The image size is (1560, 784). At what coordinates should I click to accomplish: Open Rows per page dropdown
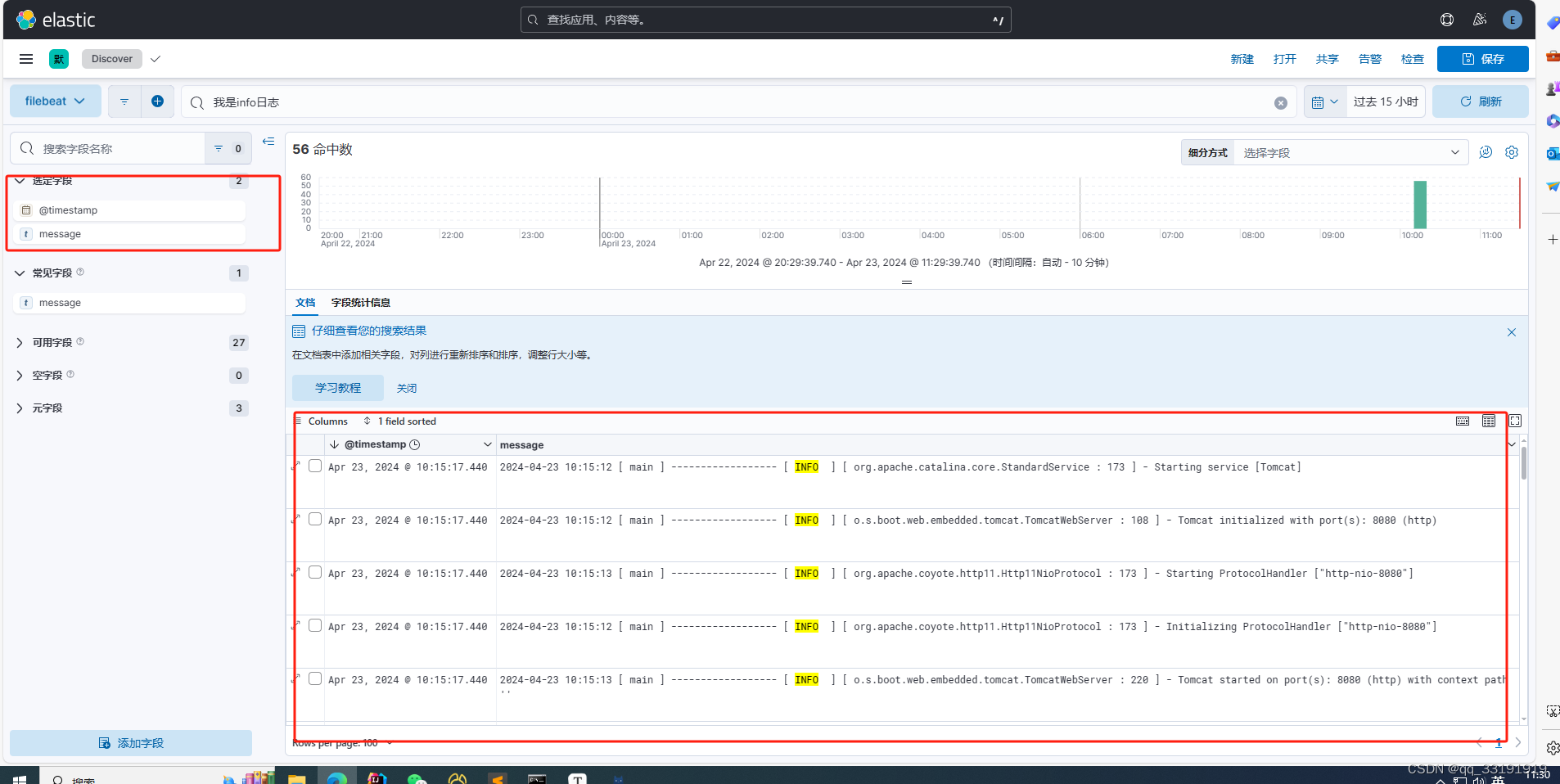[x=342, y=743]
